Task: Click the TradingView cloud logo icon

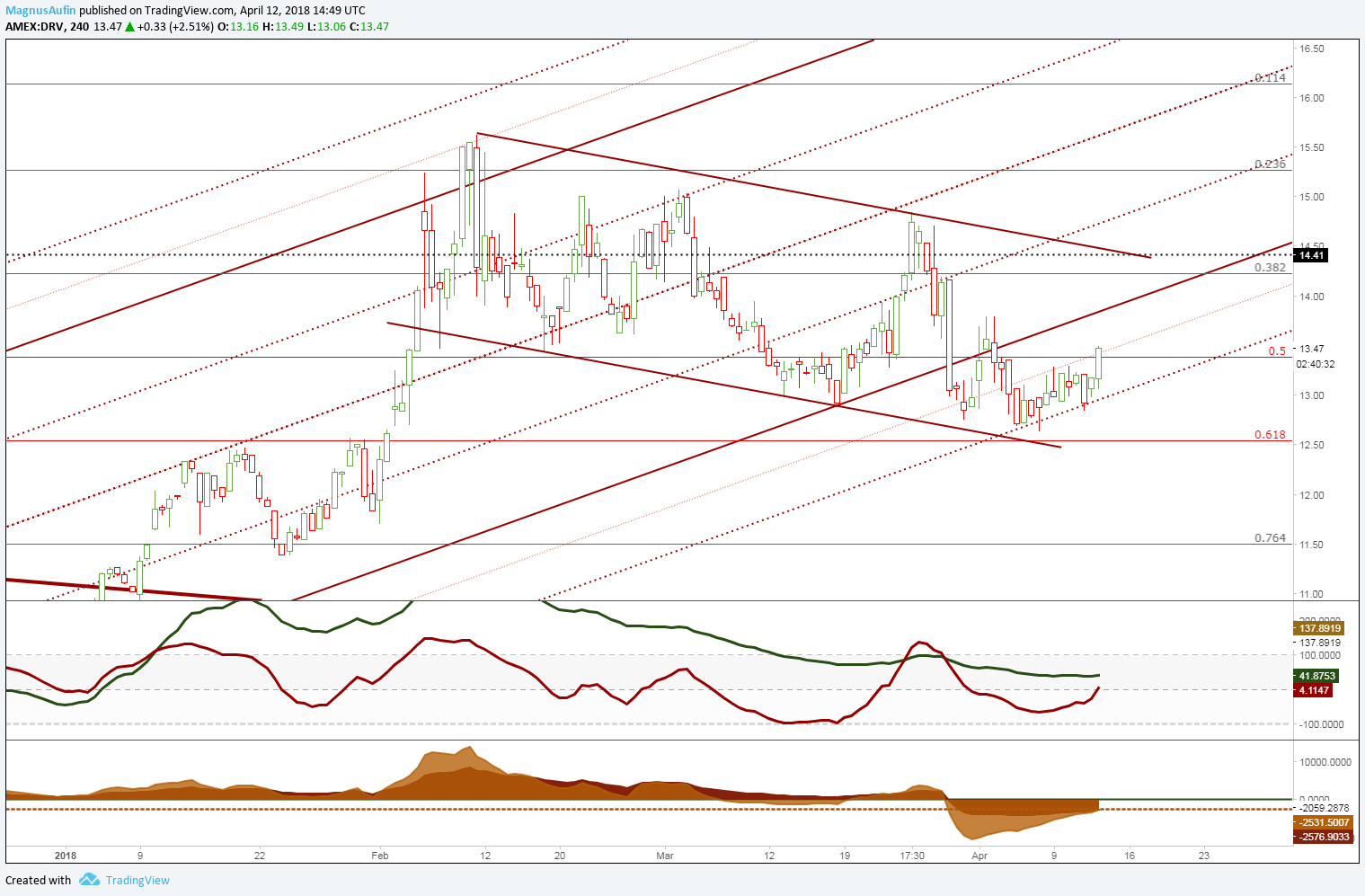Action: pos(89,880)
